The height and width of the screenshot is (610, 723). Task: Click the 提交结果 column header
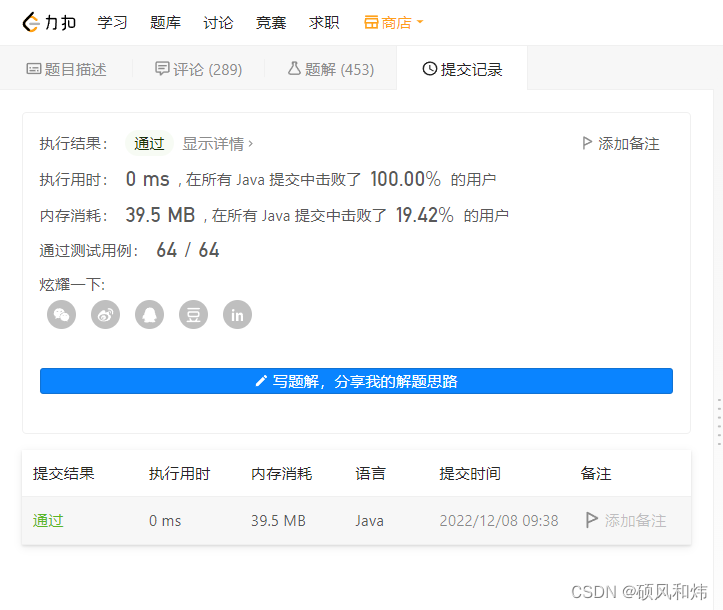(x=64, y=473)
